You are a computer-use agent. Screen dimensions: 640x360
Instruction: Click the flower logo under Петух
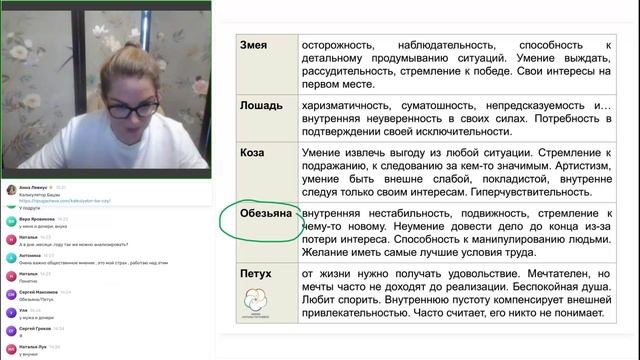click(x=256, y=303)
